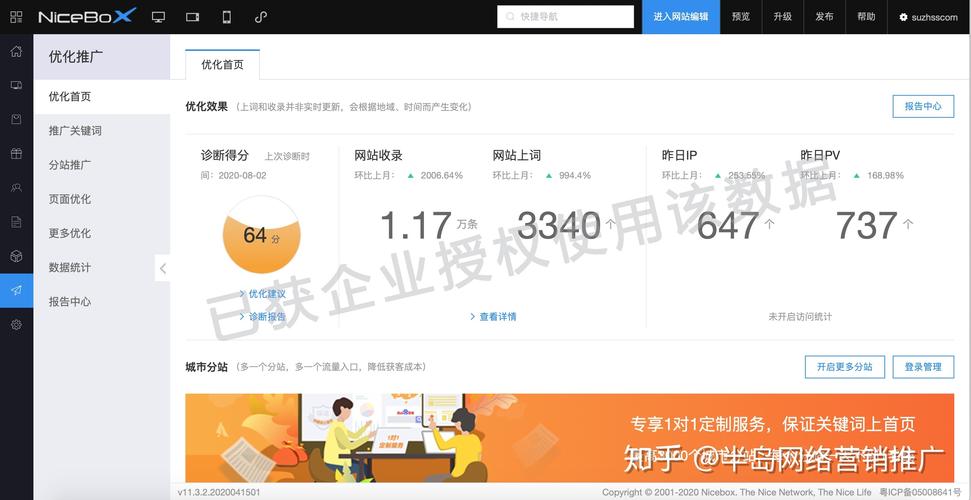Image resolution: width=971 pixels, height=500 pixels.
Task: Focus the 快捷导航 search field
Action: click(x=566, y=17)
